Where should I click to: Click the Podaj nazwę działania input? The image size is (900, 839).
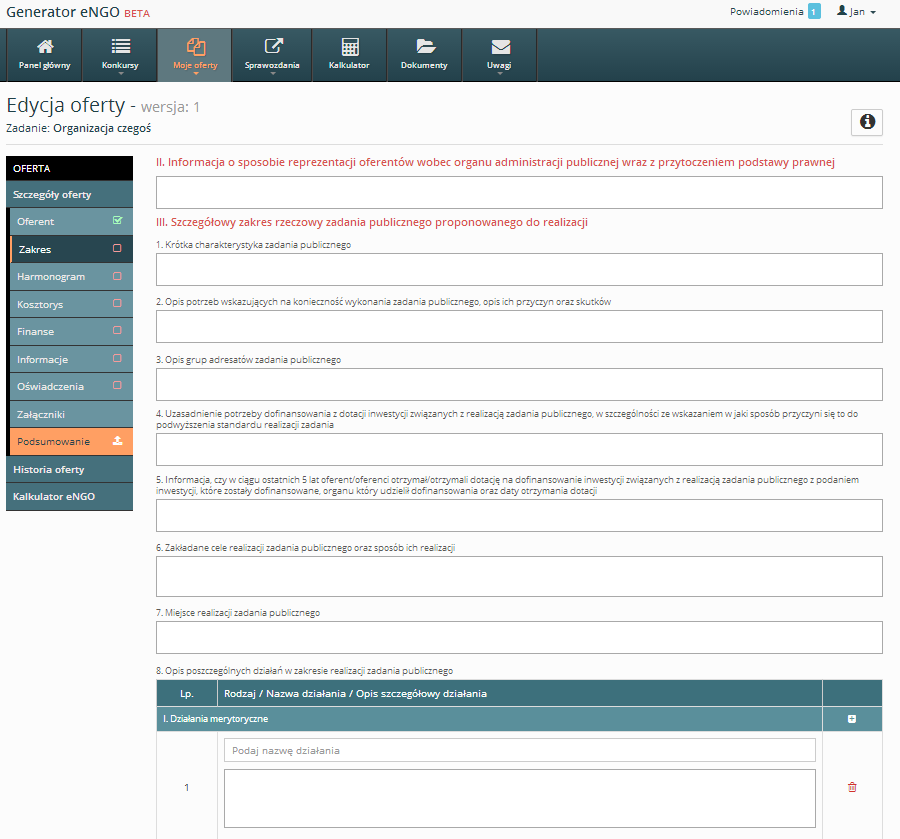coord(519,750)
